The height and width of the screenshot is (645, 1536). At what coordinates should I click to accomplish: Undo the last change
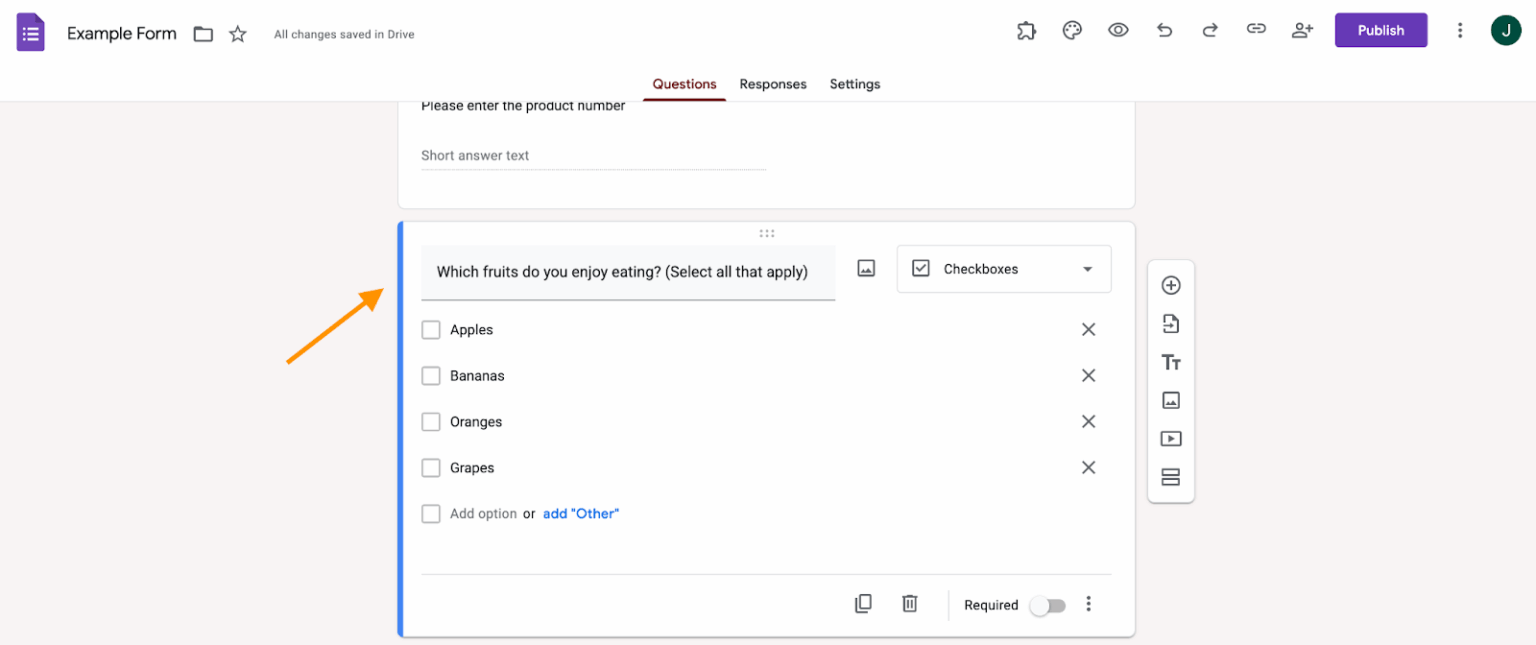click(1164, 30)
